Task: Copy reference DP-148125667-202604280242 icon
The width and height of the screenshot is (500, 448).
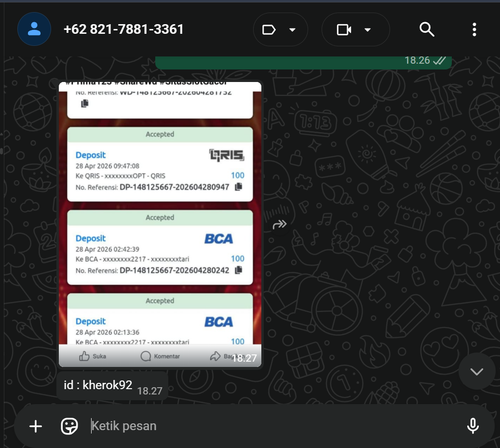Action: click(x=238, y=270)
